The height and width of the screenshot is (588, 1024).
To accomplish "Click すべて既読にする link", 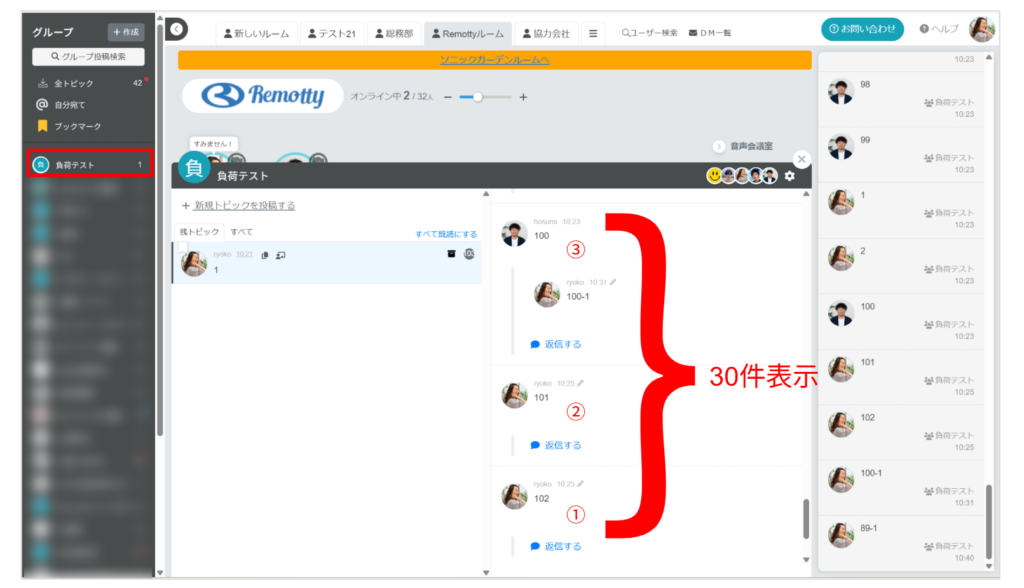I will click(x=446, y=234).
